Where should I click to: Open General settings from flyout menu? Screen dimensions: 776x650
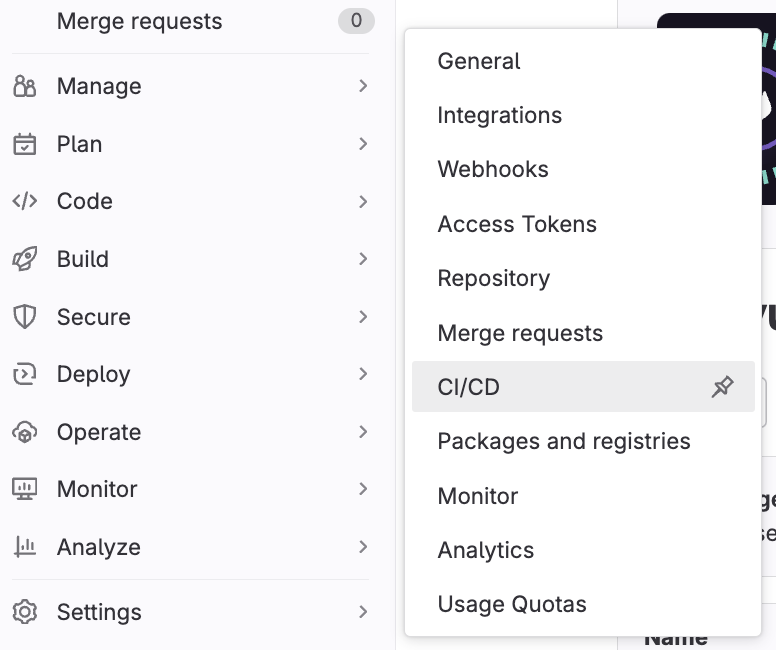click(479, 61)
